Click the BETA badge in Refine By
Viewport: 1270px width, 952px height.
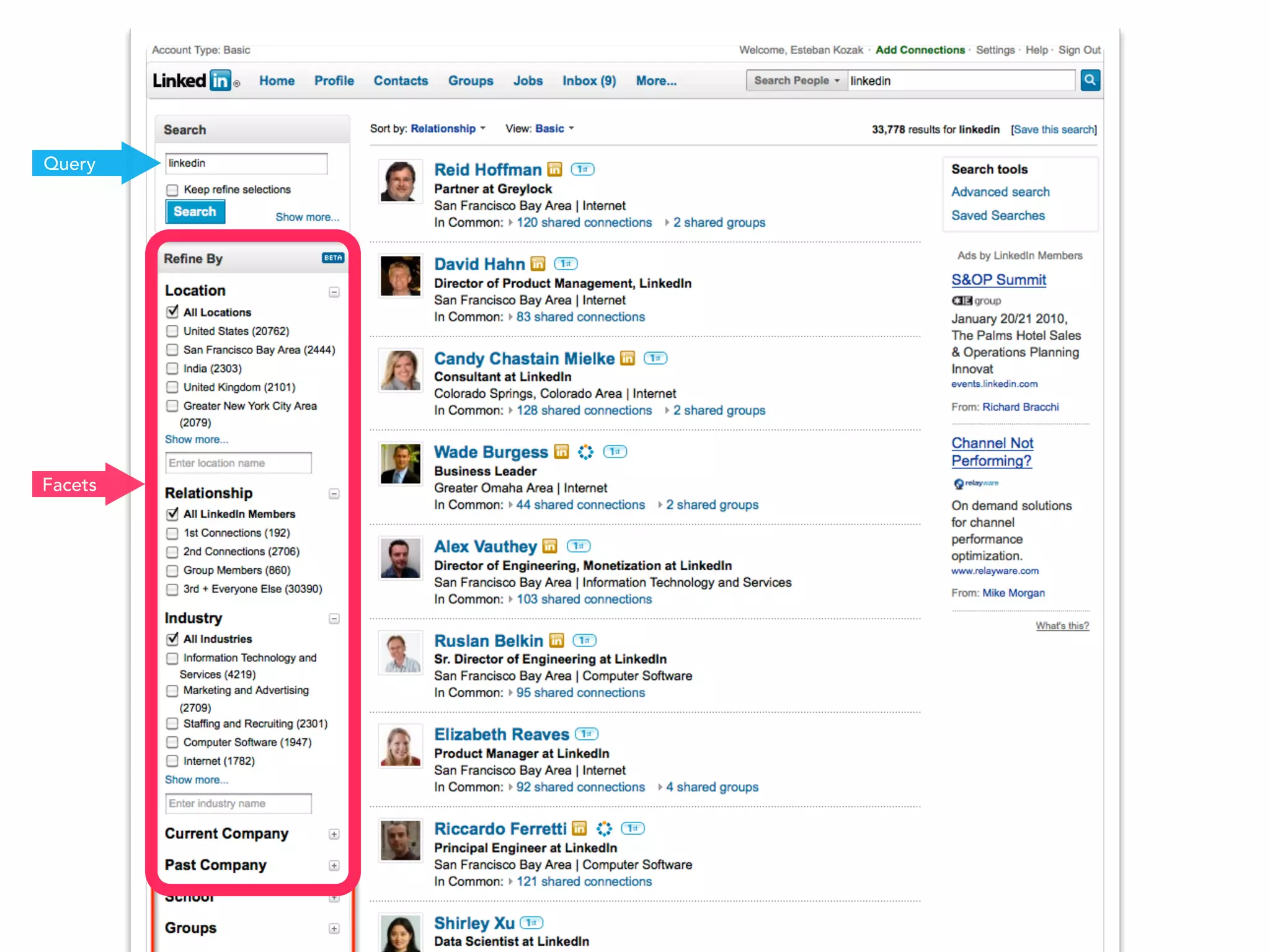click(333, 258)
